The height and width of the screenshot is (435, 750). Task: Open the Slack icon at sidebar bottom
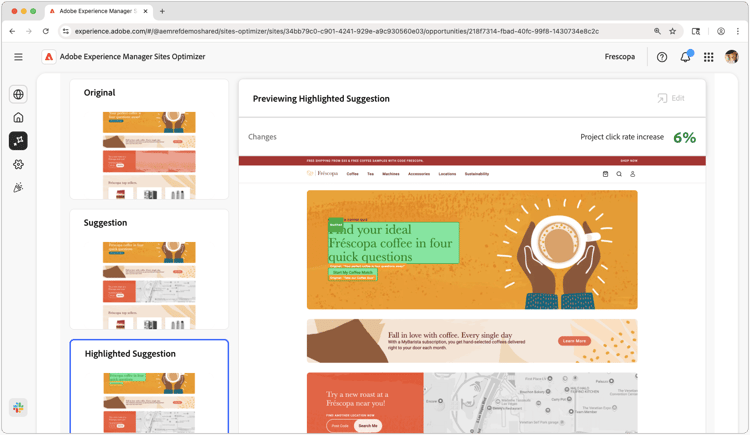tap(18, 408)
